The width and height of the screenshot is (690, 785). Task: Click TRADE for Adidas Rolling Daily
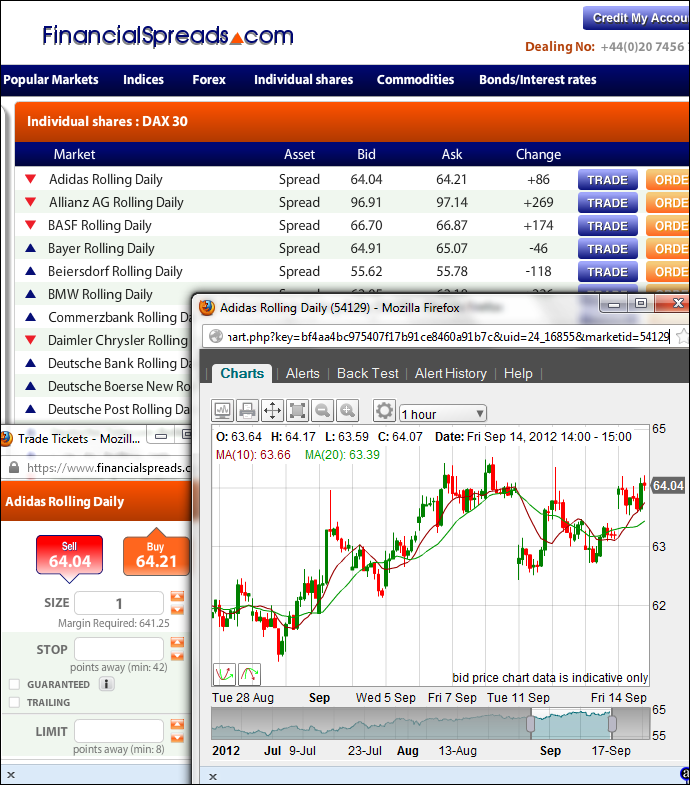[x=608, y=180]
